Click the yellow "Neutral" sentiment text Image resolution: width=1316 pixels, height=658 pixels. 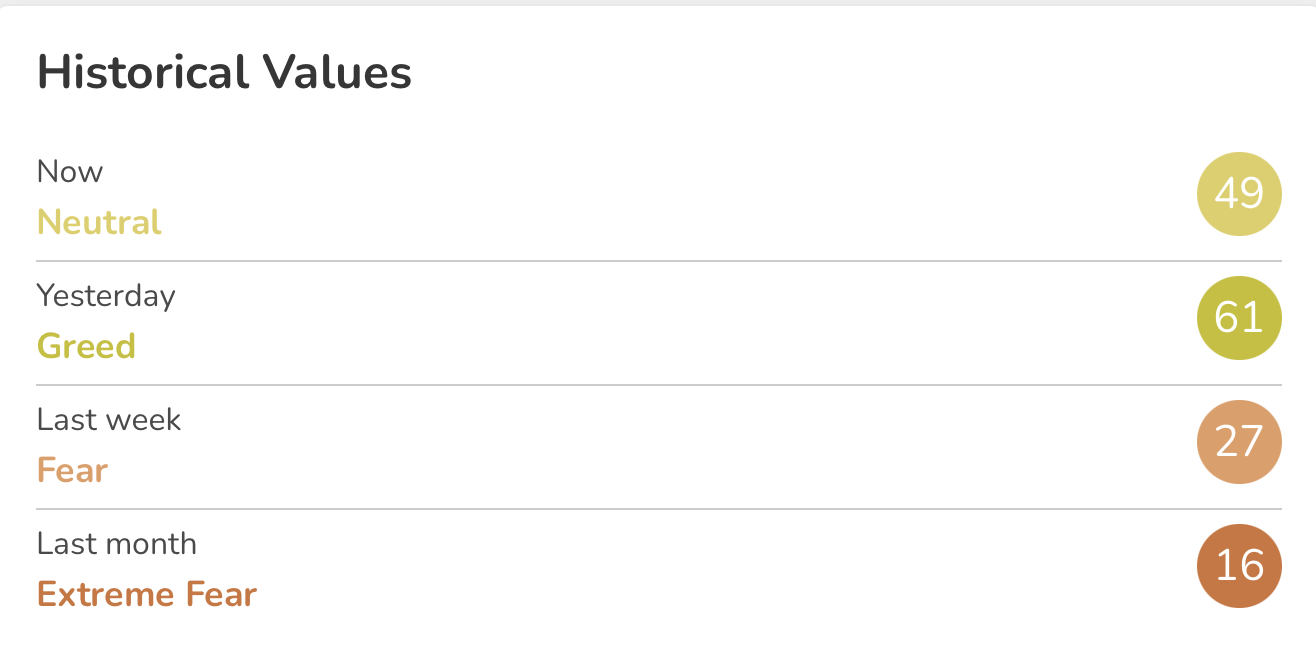(99, 222)
